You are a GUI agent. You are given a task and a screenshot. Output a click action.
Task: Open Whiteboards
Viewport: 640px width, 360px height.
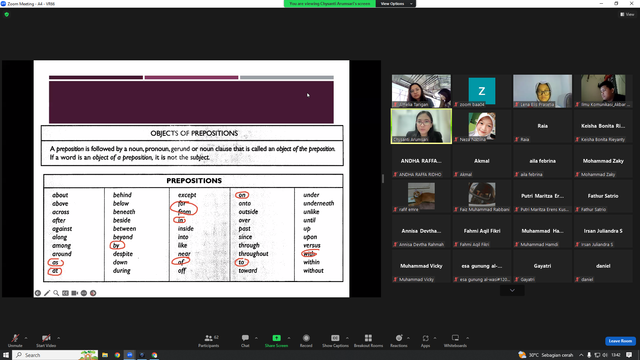click(x=455, y=340)
